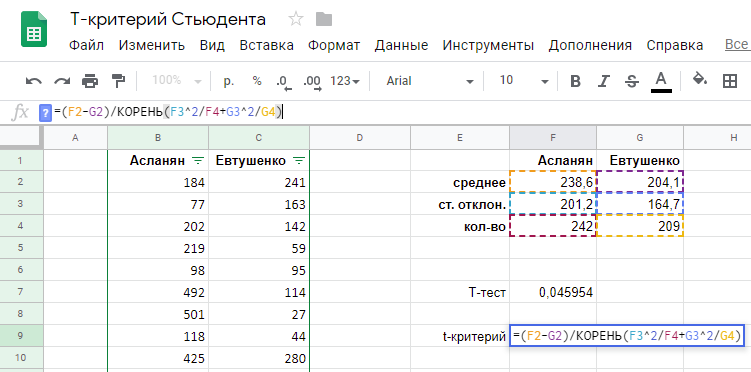Redo the last action
This screenshot has height=372, width=751.
62,81
